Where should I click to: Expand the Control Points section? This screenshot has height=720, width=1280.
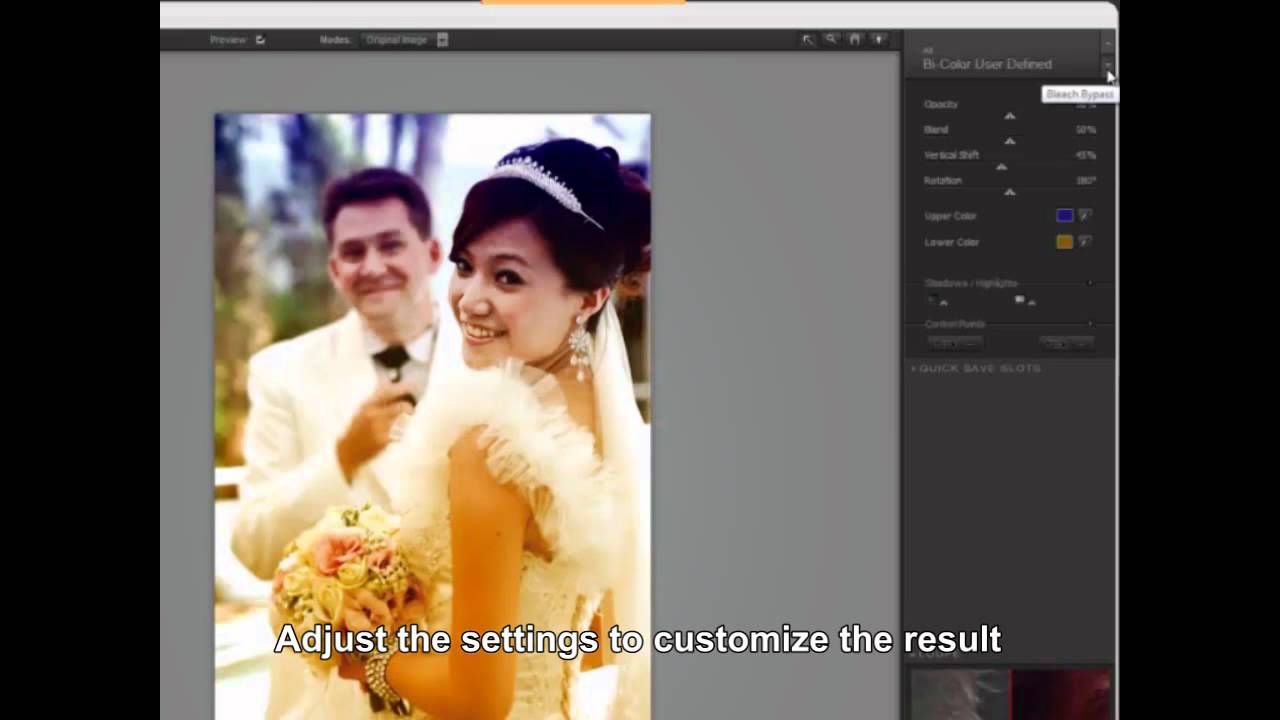[1090, 324]
